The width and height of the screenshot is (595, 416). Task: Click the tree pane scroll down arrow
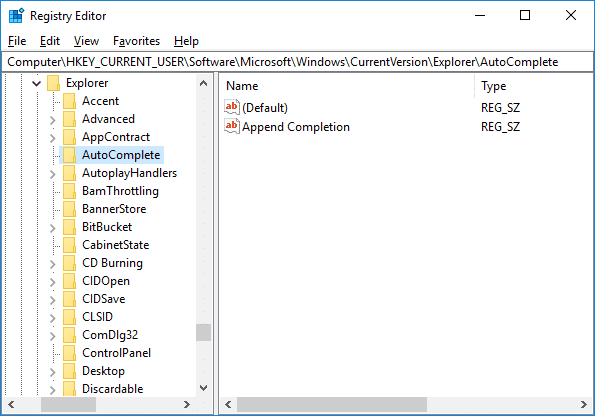click(x=203, y=388)
